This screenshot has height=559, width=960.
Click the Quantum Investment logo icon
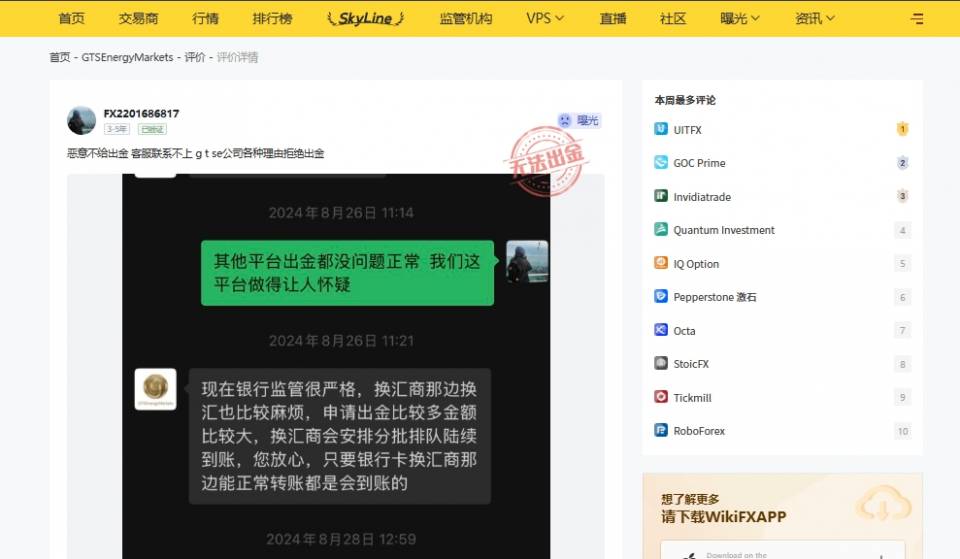pos(661,229)
